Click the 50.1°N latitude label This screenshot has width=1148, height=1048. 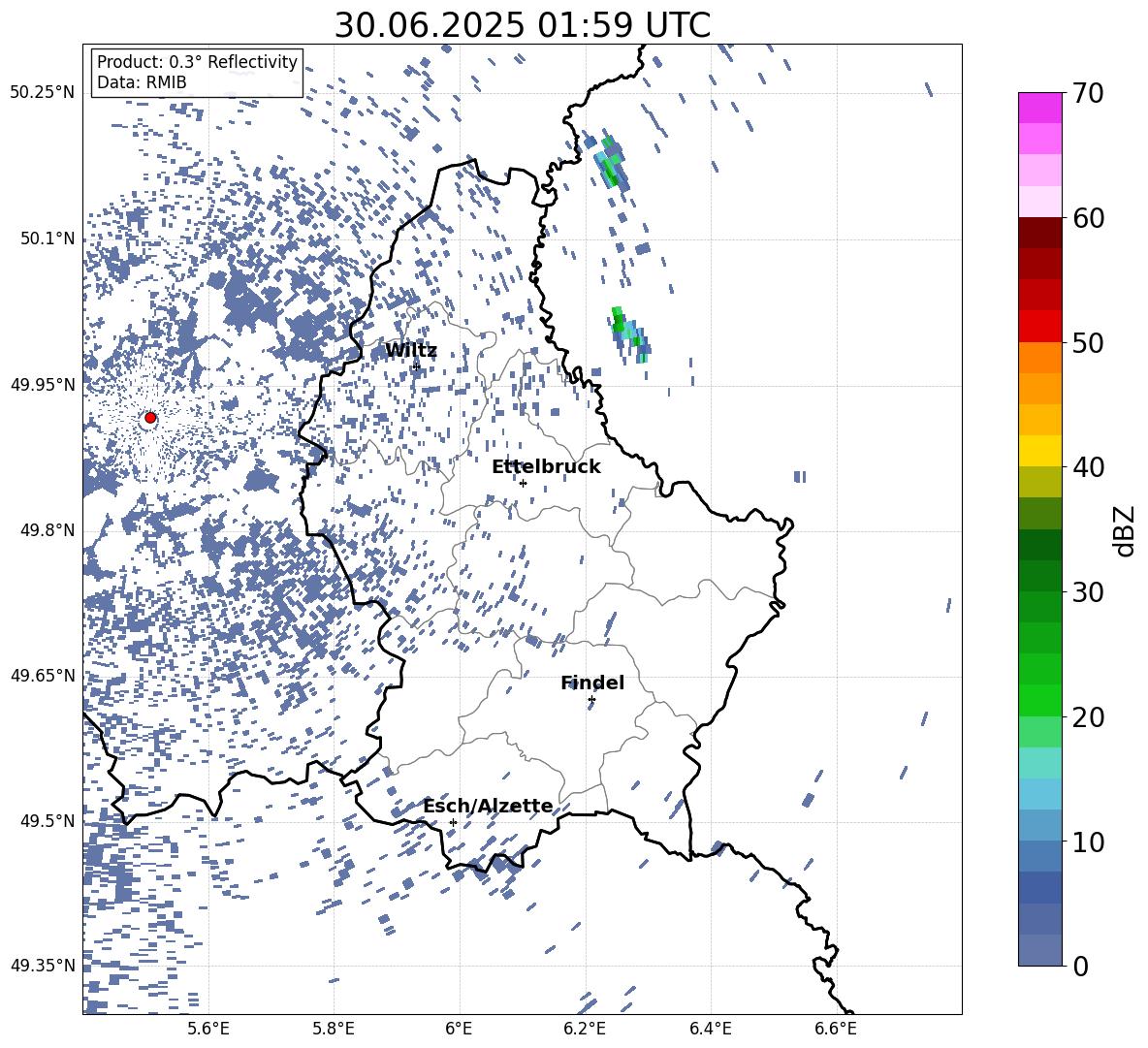(x=48, y=238)
